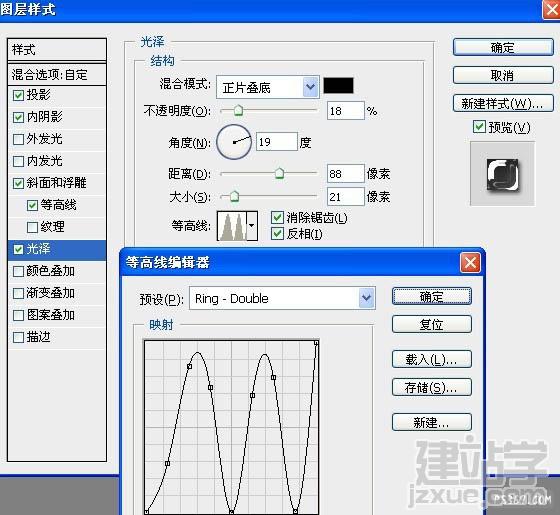Enable the 外发光 checkbox
Viewport: 560px width, 515px height.
18,139
